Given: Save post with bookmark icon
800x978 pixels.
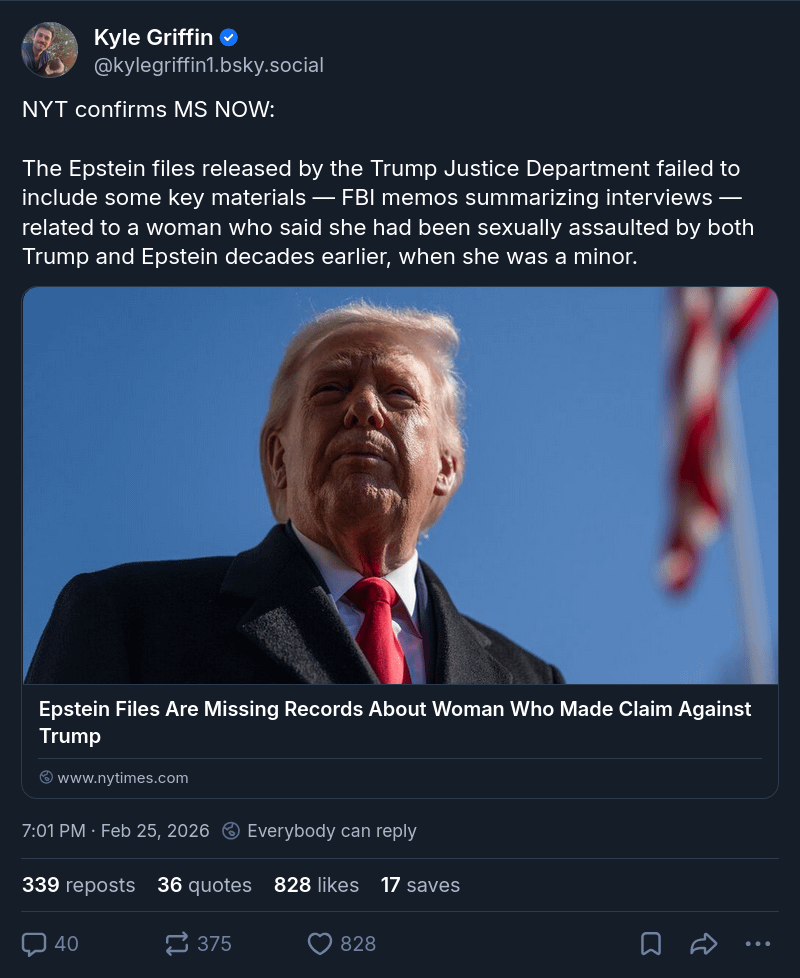Looking at the screenshot, I should 651,944.
